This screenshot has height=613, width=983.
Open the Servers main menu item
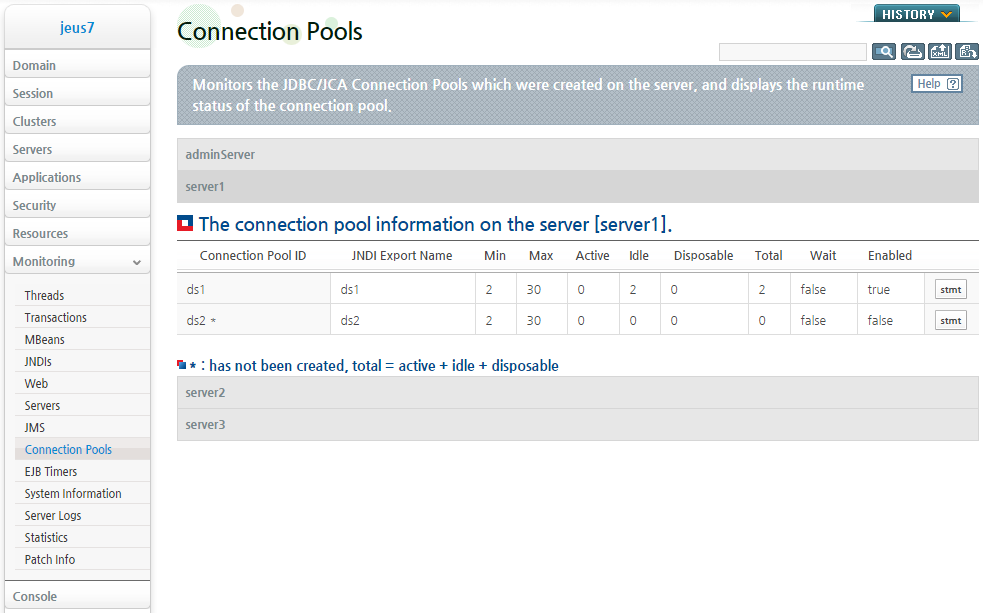(77, 149)
